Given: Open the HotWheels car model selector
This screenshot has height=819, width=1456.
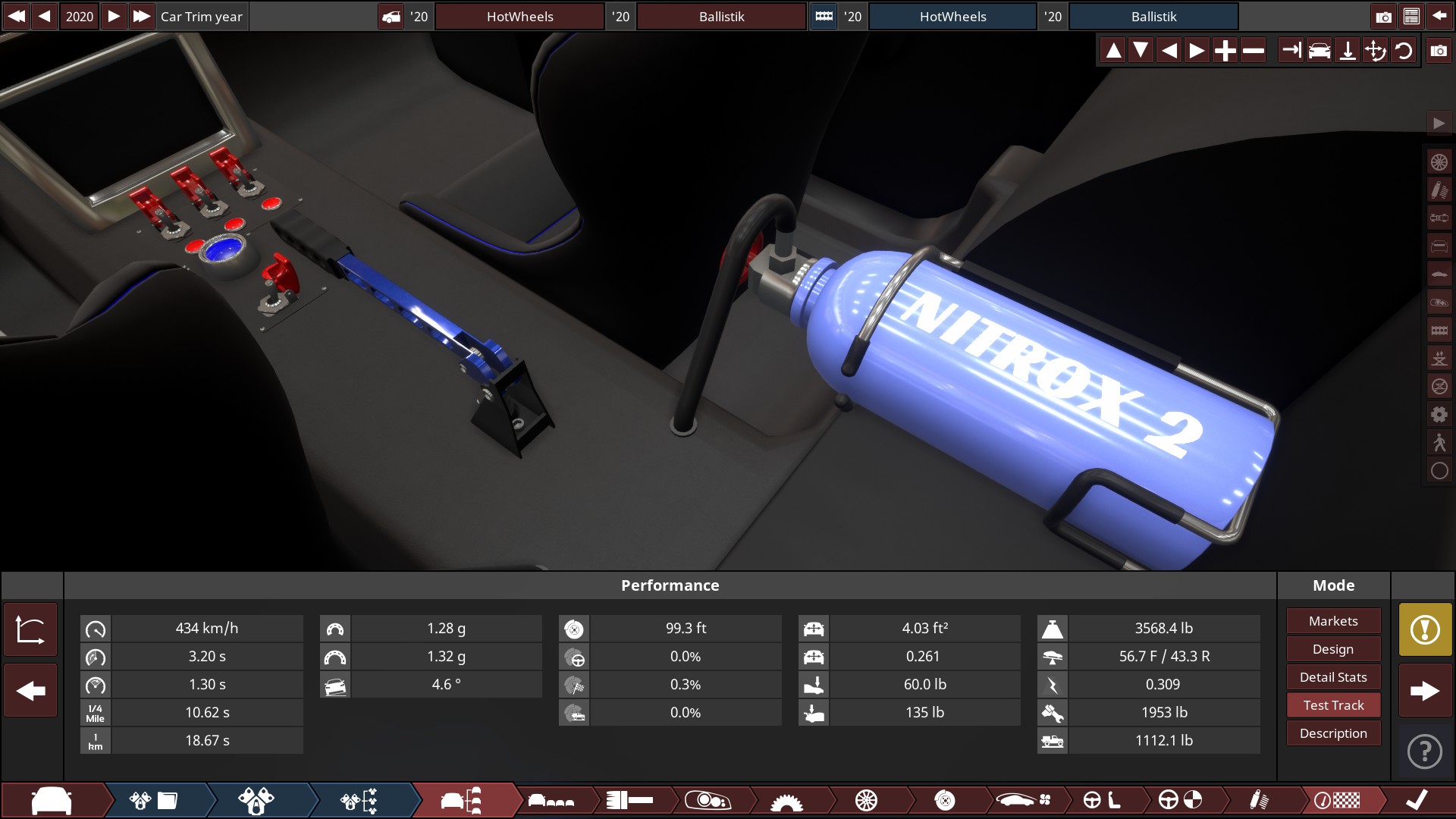Looking at the screenshot, I should click(519, 17).
